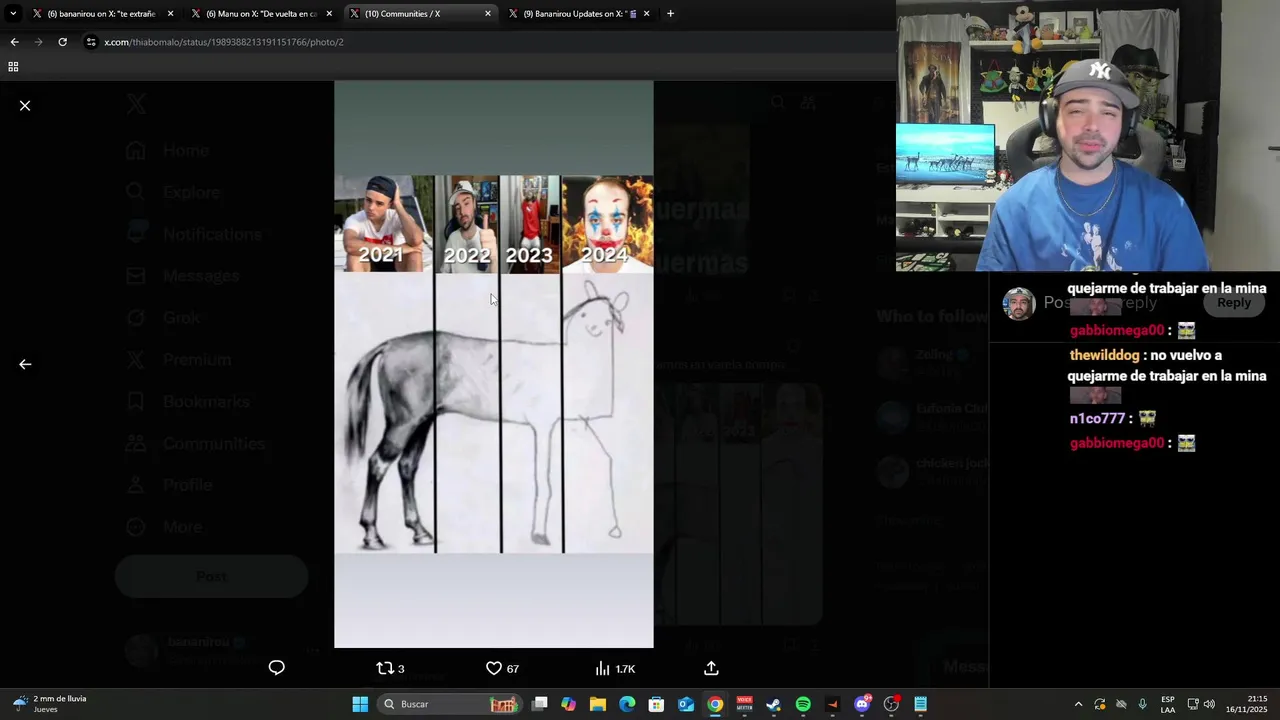Image resolution: width=1280 pixels, height=720 pixels.
Task: Open the share upload icon
Action: 711,668
